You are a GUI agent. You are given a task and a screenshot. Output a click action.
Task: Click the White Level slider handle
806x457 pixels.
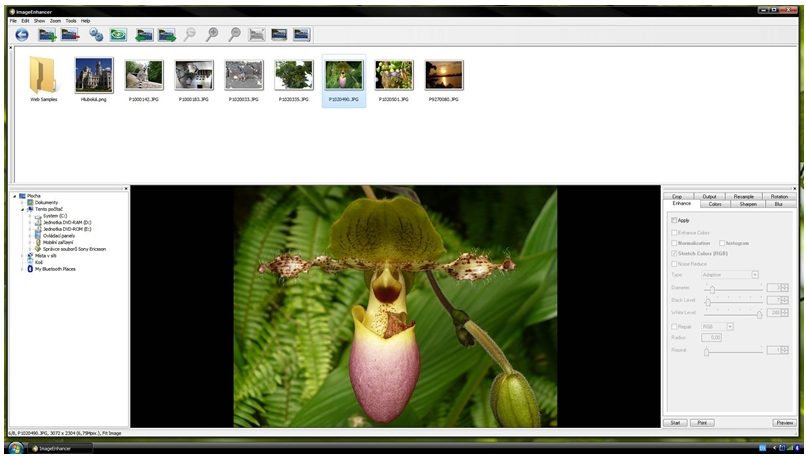click(759, 315)
